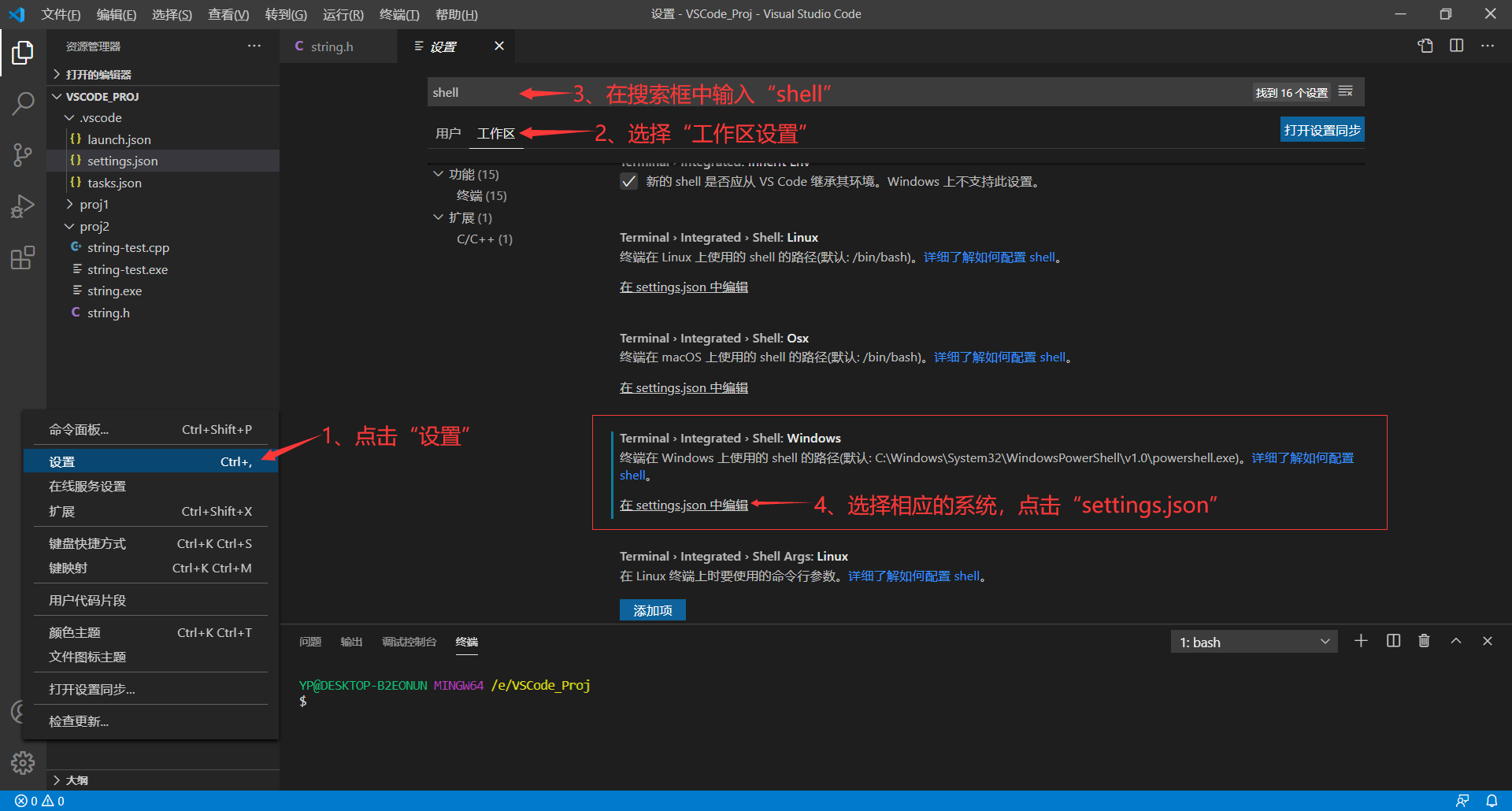Close the terminal panel

pos(1488,641)
